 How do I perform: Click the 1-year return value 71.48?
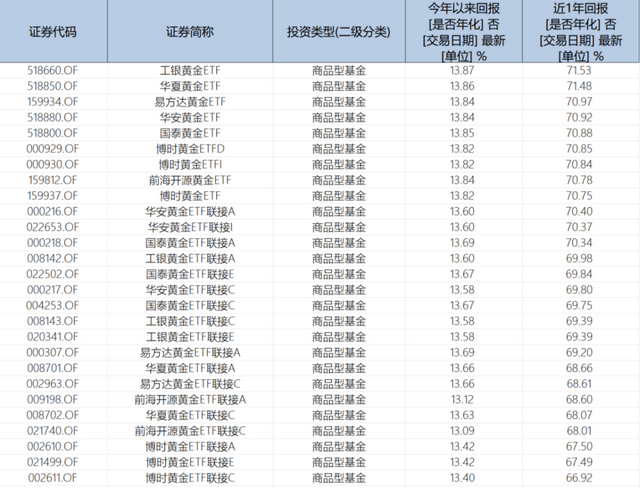click(579, 86)
